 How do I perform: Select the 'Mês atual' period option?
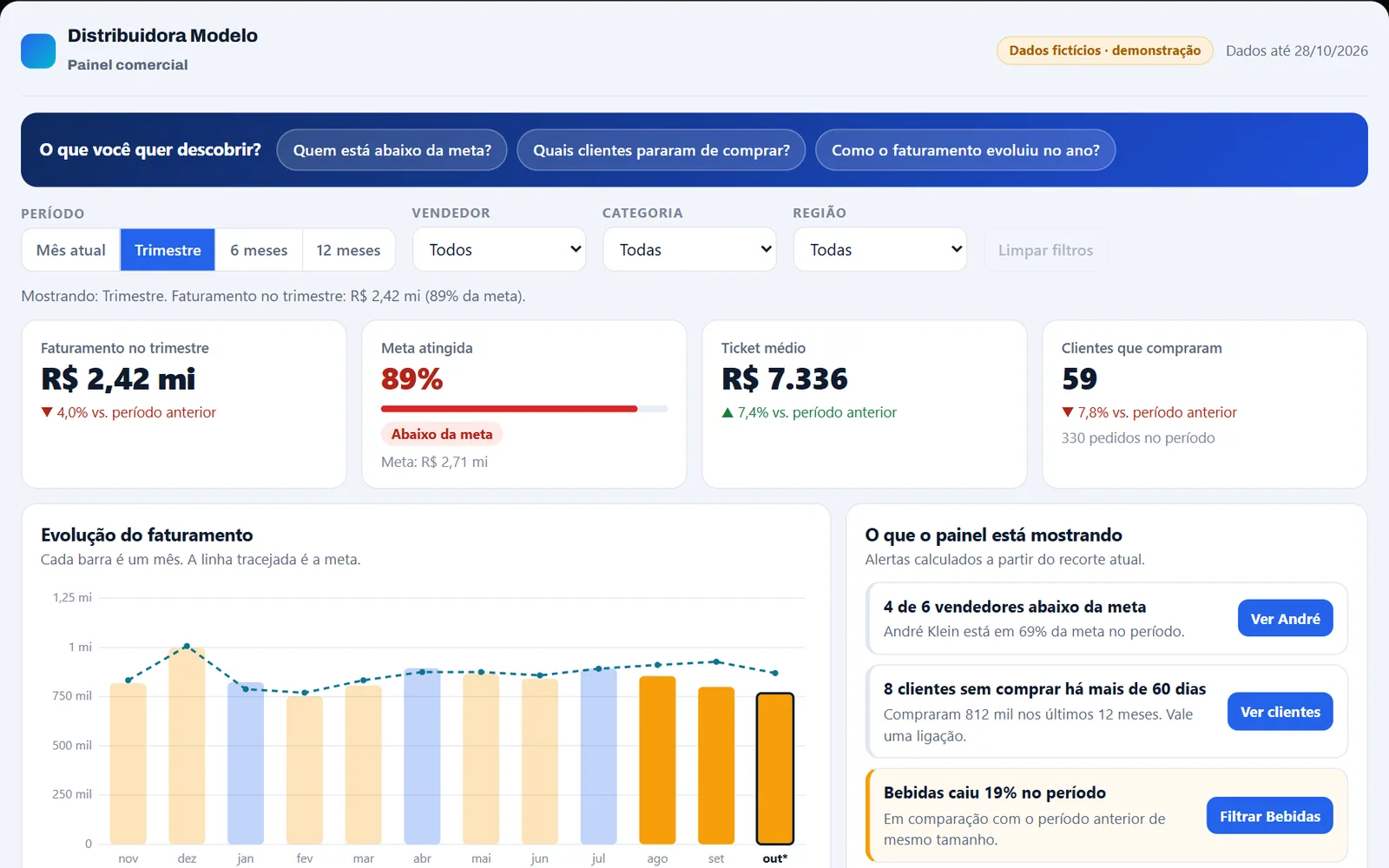71,250
